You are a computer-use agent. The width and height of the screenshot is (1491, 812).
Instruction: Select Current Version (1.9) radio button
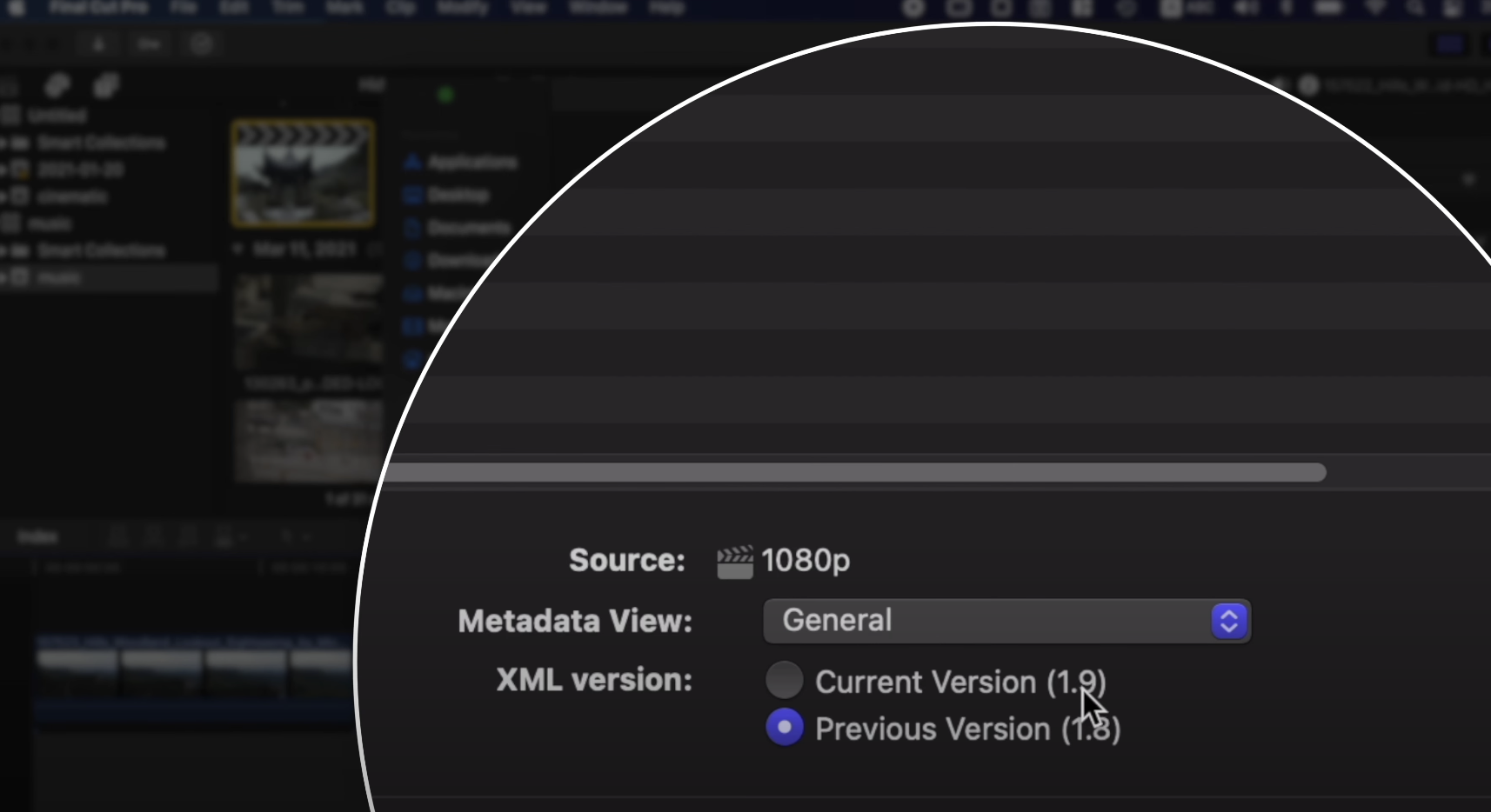pos(784,681)
